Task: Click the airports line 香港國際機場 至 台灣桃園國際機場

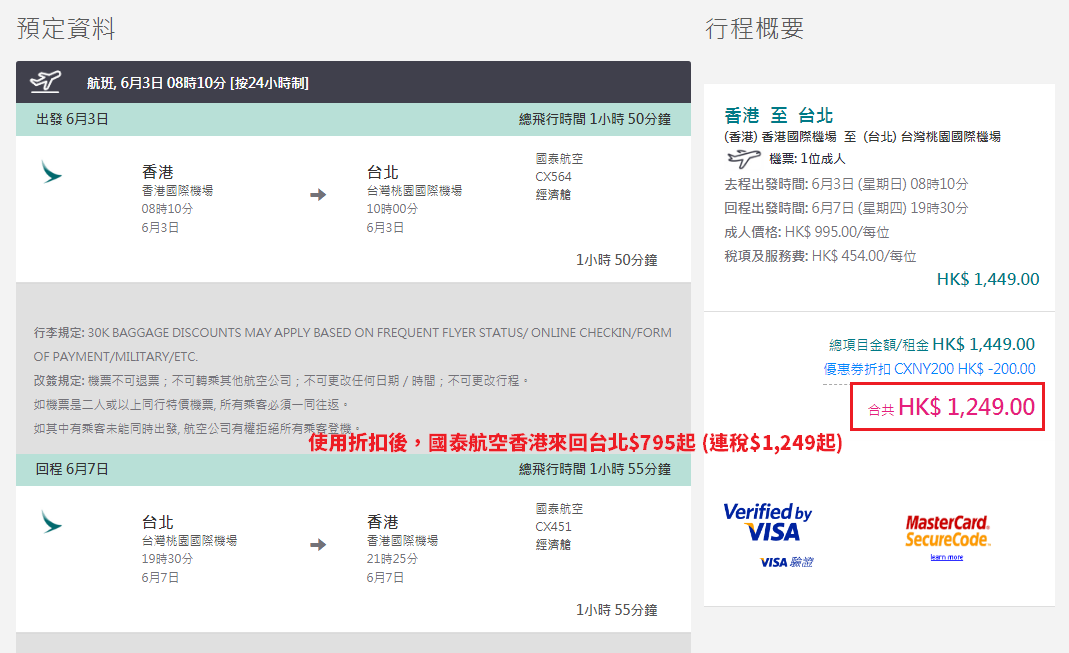Action: pyautogui.click(x=862, y=137)
